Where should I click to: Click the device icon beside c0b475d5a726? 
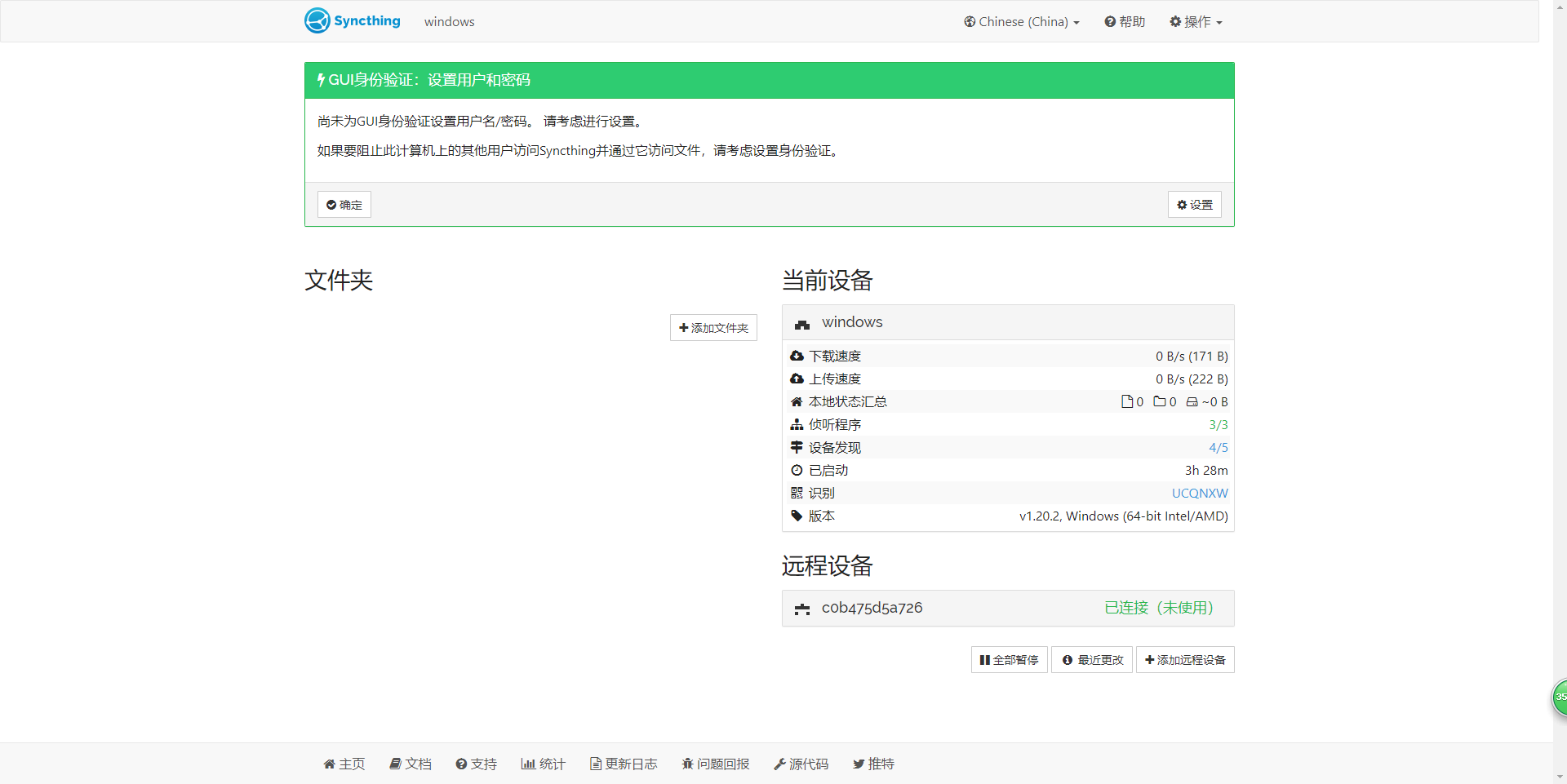tap(802, 609)
